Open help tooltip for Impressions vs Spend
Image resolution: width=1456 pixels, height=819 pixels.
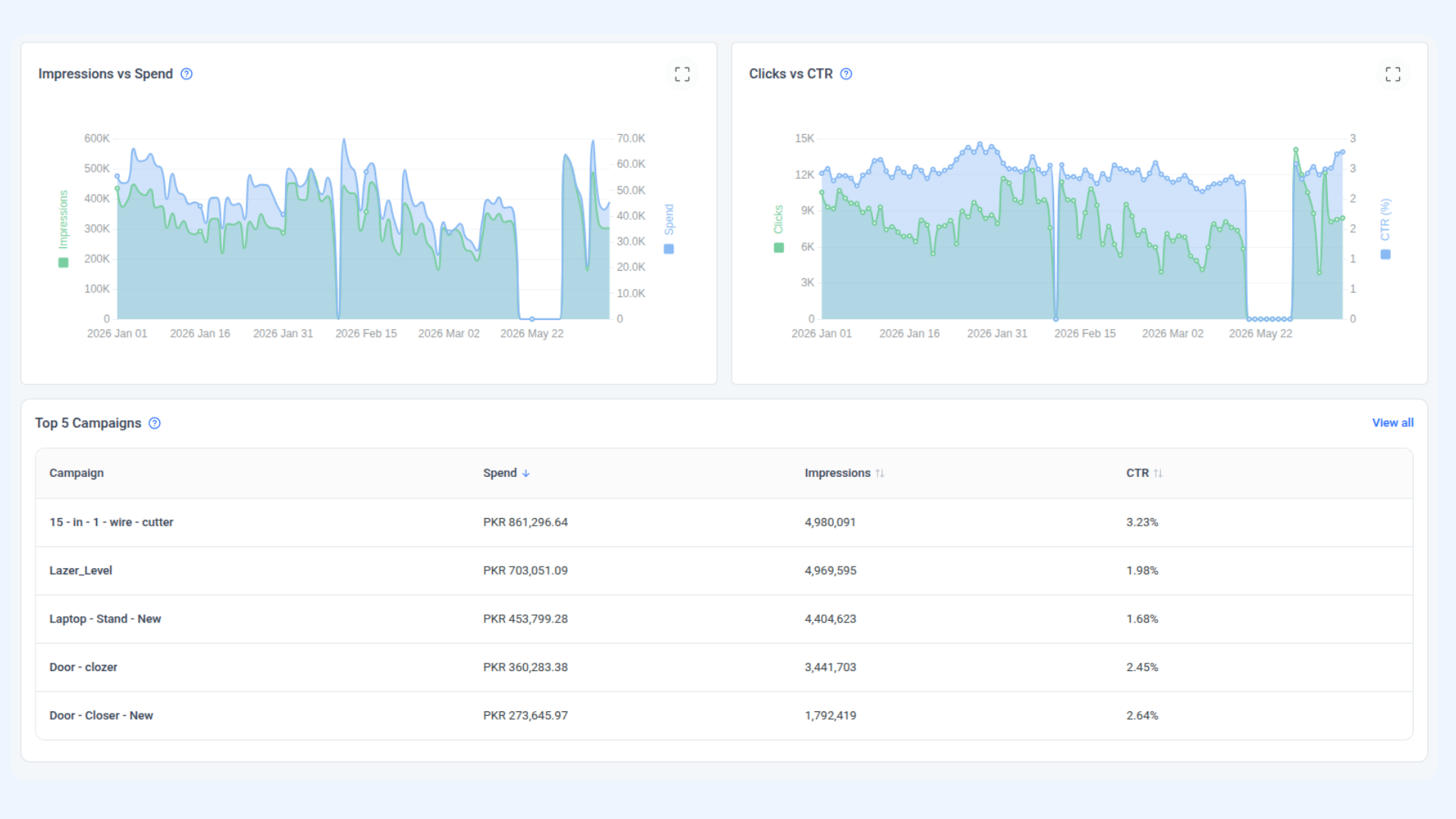pos(187,74)
